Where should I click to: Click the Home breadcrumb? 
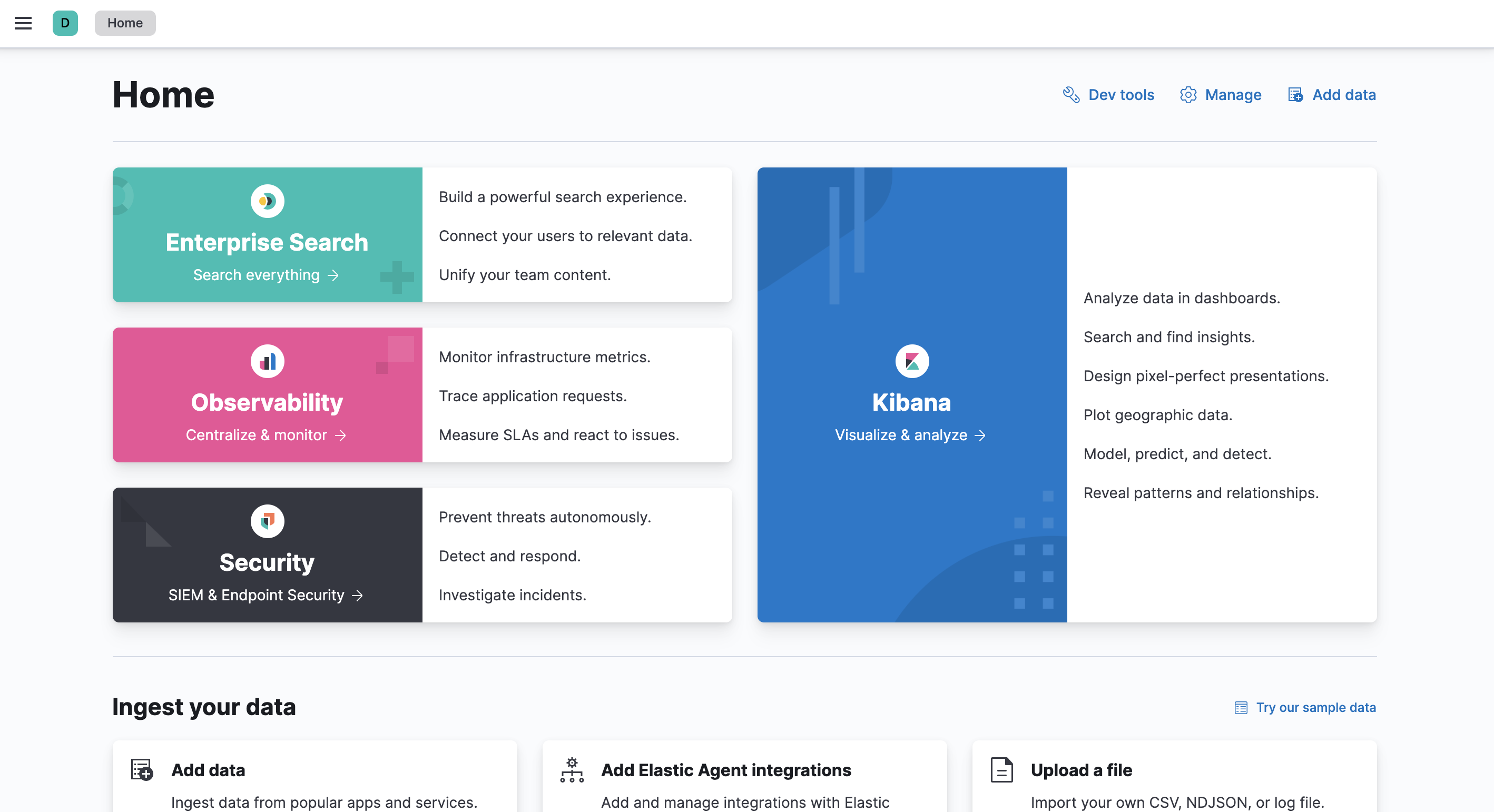pos(125,23)
